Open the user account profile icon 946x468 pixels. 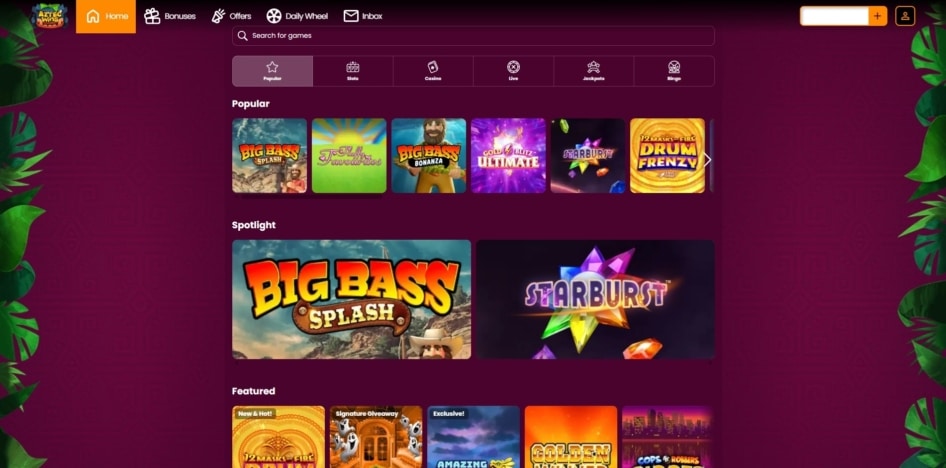[905, 16]
